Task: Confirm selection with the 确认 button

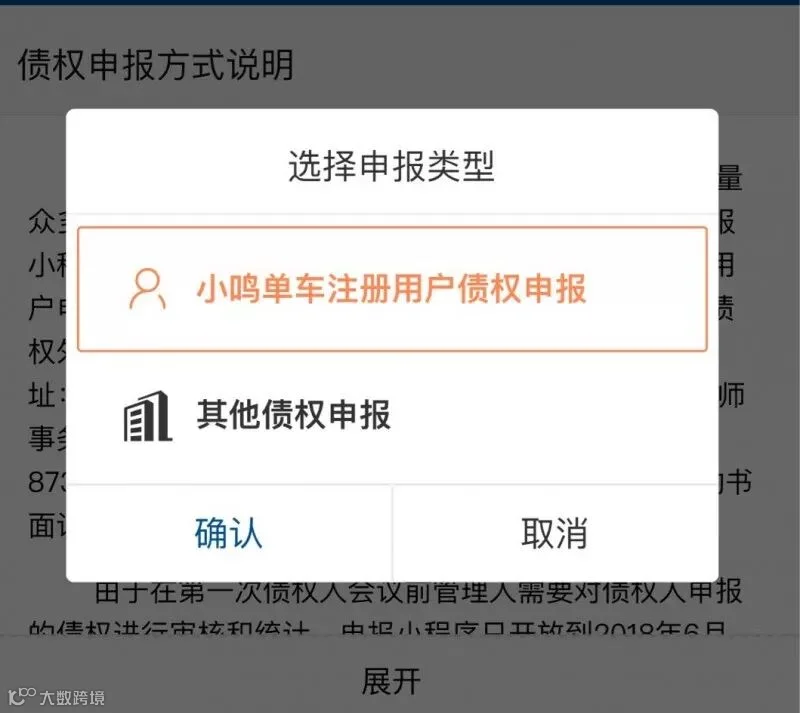Action: coord(229,533)
